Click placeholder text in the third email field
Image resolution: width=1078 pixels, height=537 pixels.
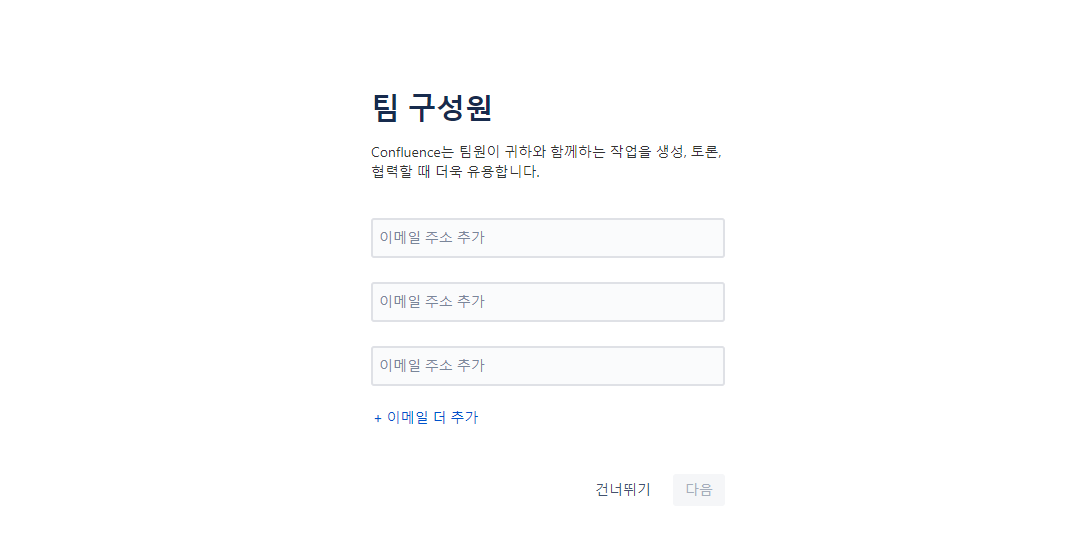coord(432,366)
